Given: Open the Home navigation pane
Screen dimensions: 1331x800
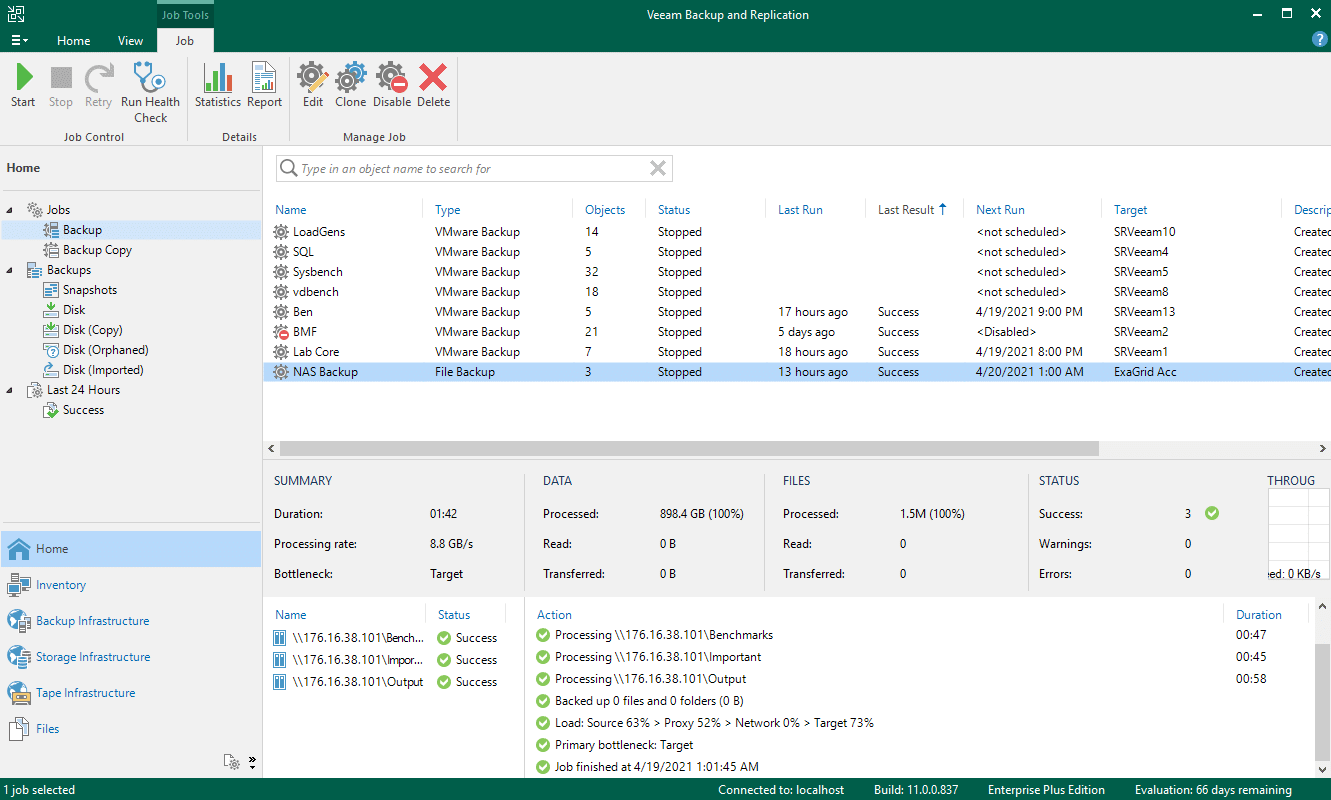Looking at the screenshot, I should (x=130, y=549).
